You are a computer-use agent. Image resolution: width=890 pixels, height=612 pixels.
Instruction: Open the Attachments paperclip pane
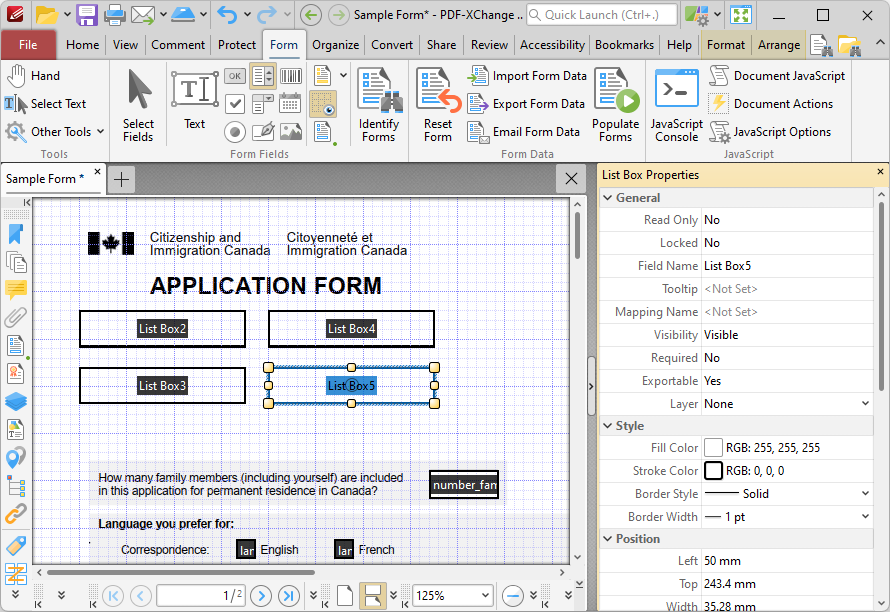[x=16, y=317]
